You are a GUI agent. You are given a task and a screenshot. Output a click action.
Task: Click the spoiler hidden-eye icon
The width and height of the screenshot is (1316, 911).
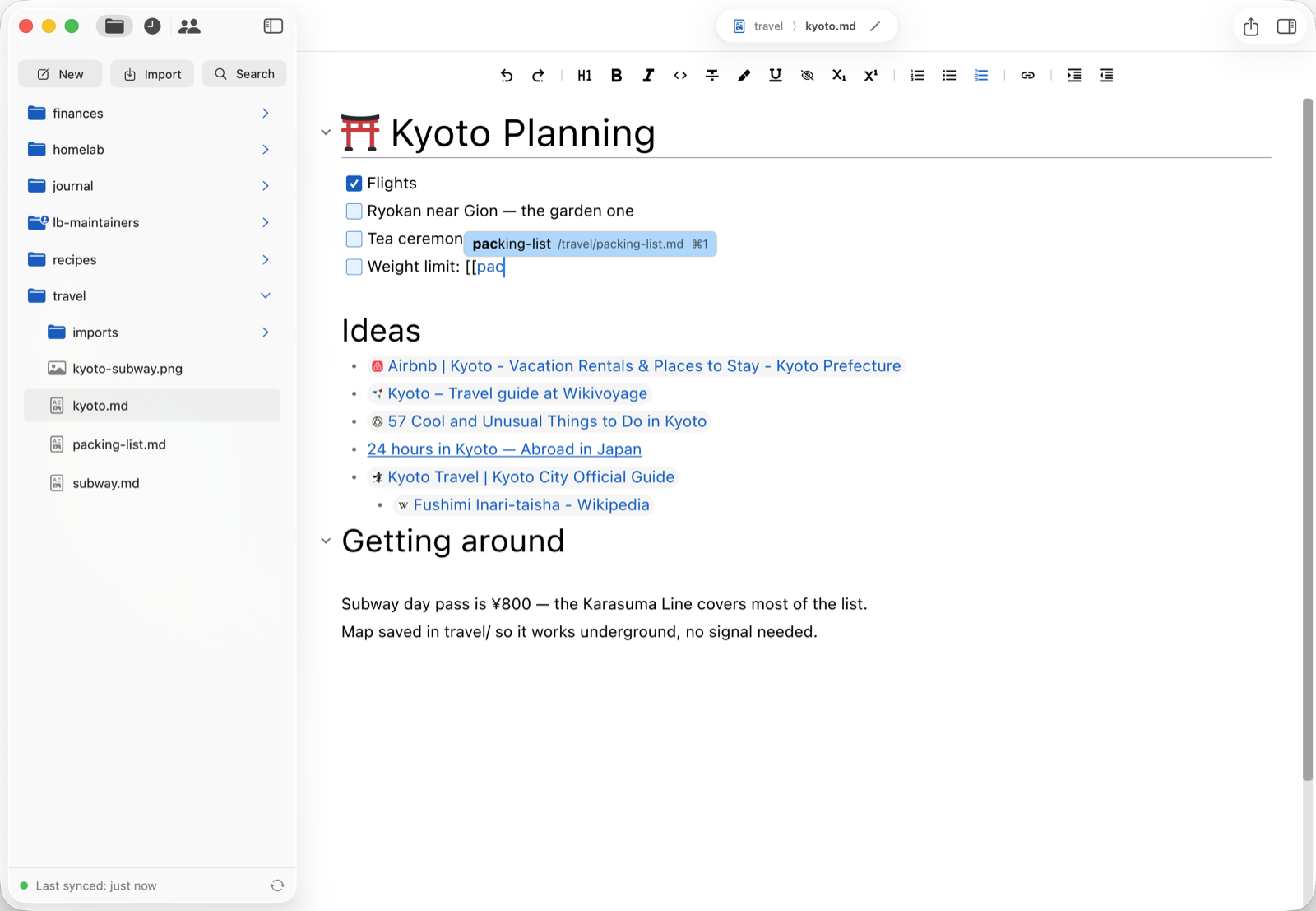[808, 75]
